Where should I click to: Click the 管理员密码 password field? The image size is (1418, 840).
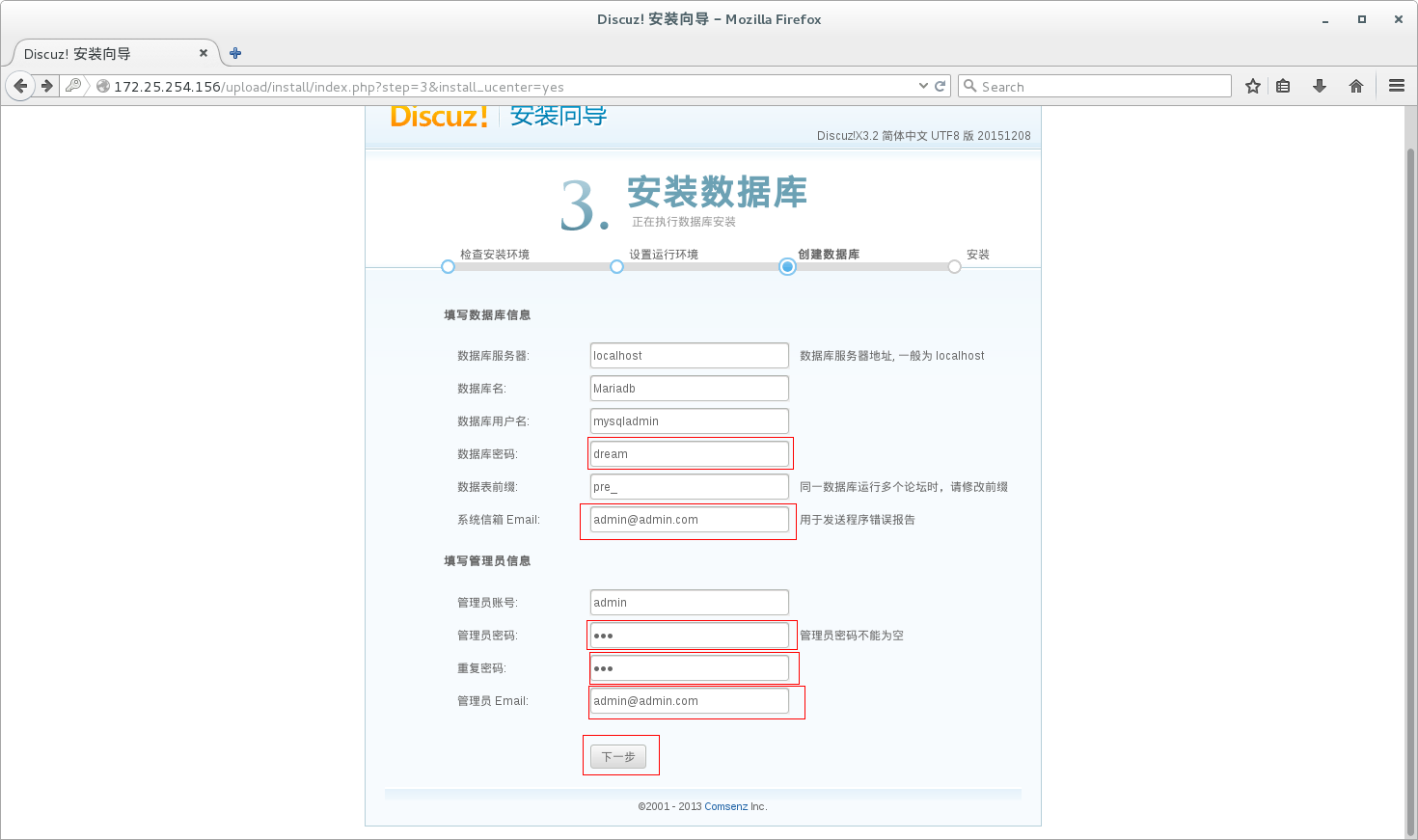690,636
